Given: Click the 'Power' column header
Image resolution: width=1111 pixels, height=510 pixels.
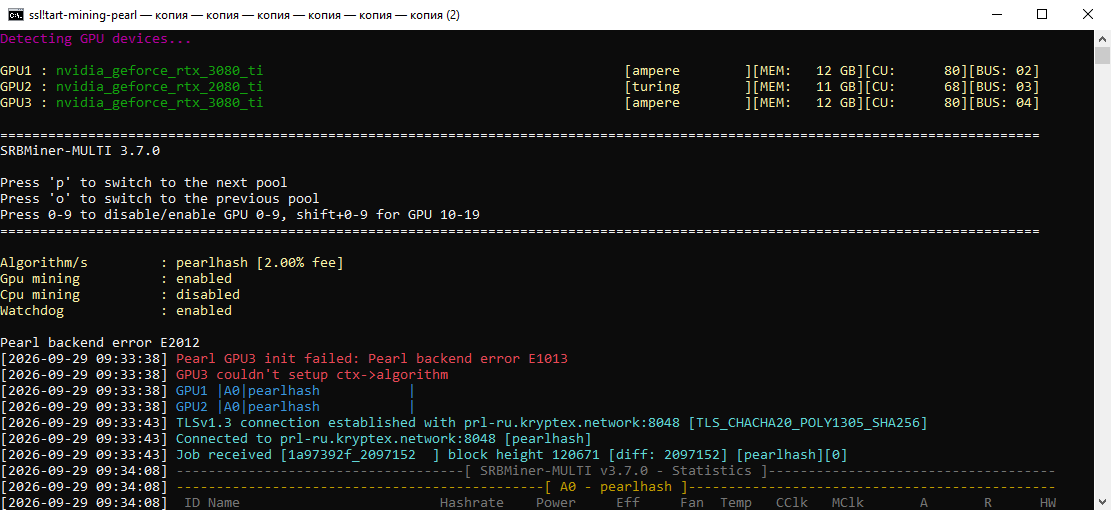Looking at the screenshot, I should pyautogui.click(x=556, y=503).
